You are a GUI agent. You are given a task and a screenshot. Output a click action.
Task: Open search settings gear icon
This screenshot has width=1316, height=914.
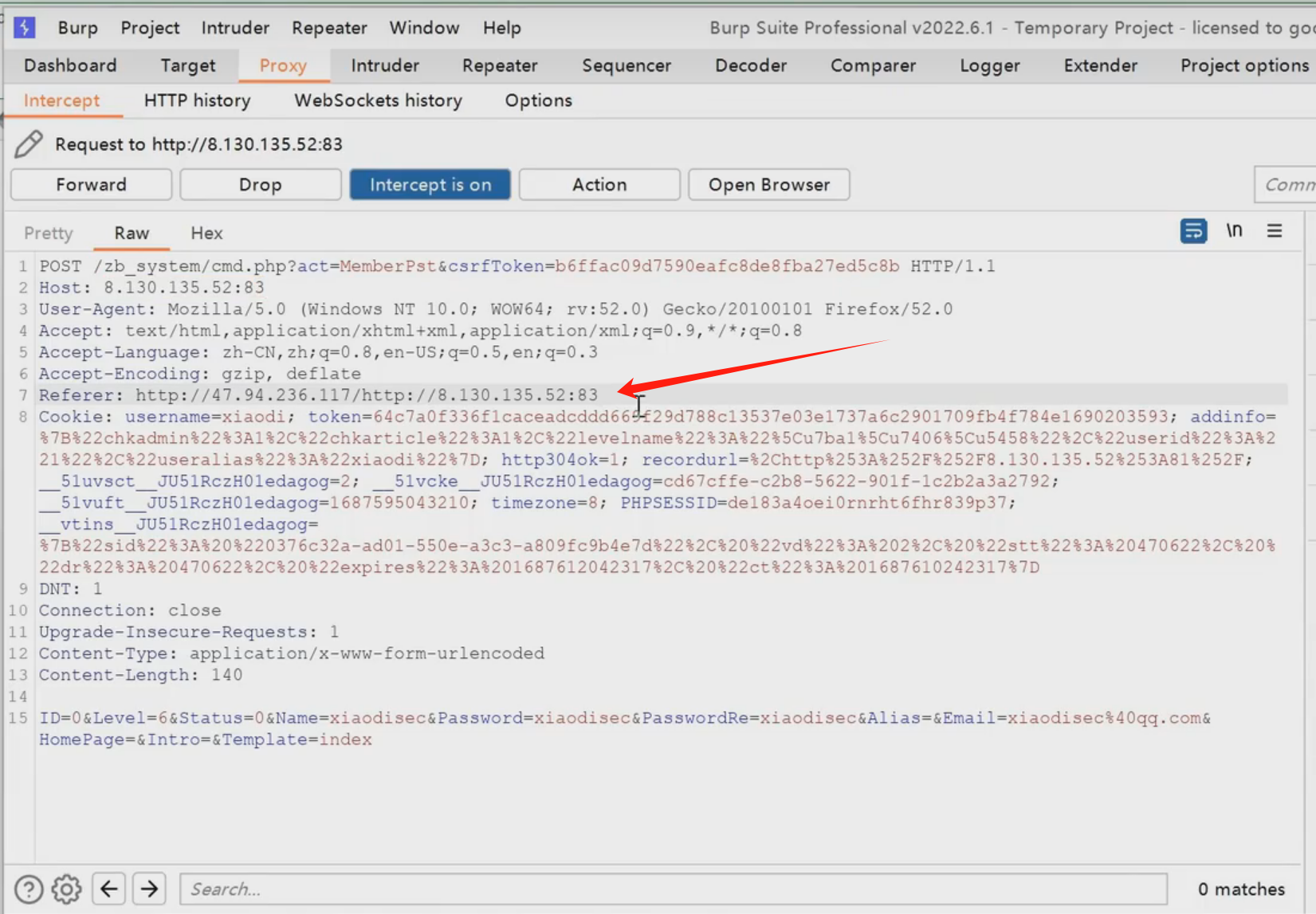pos(67,889)
